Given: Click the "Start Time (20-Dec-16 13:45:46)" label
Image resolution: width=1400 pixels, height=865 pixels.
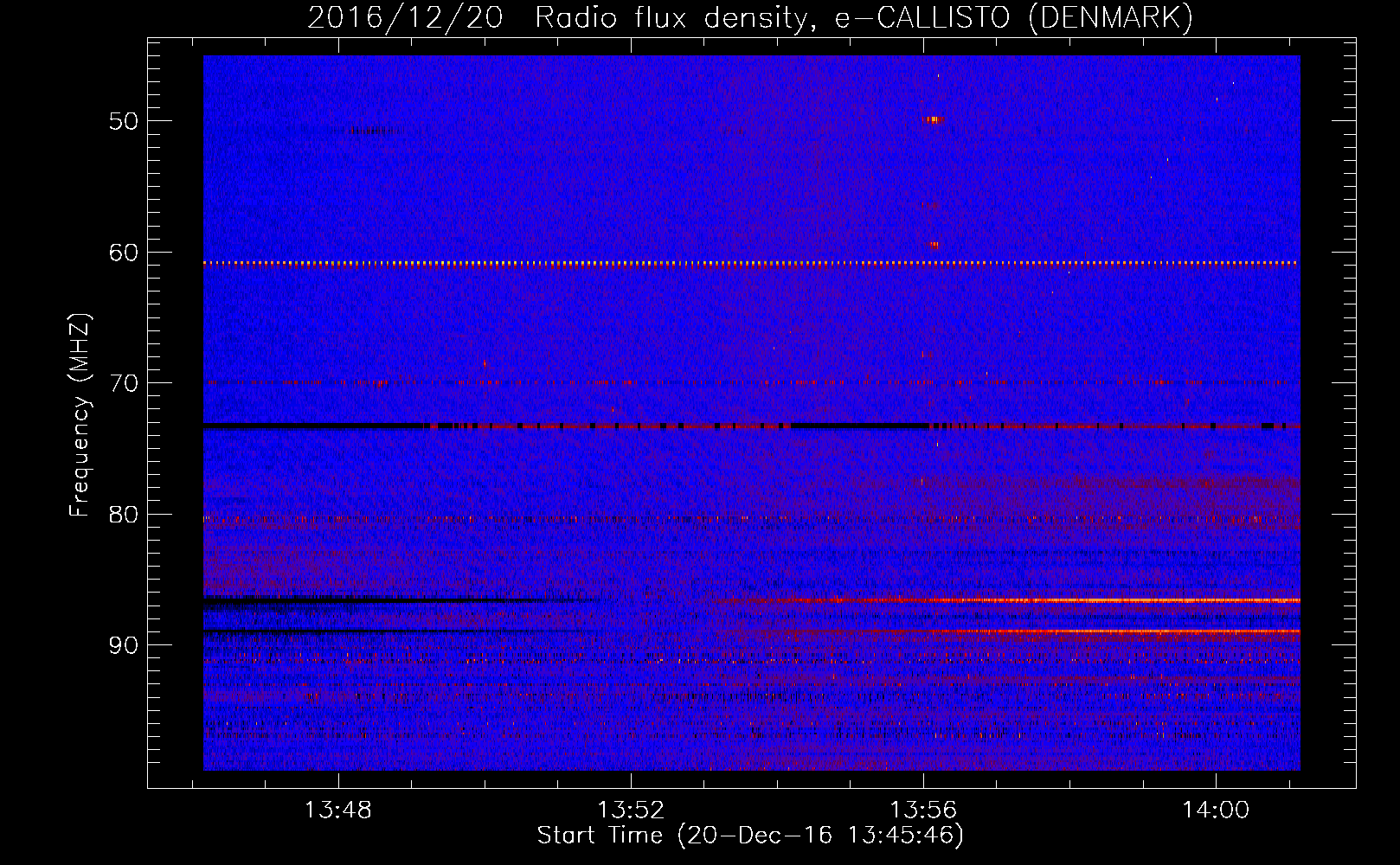Looking at the screenshot, I should click(x=750, y=836).
